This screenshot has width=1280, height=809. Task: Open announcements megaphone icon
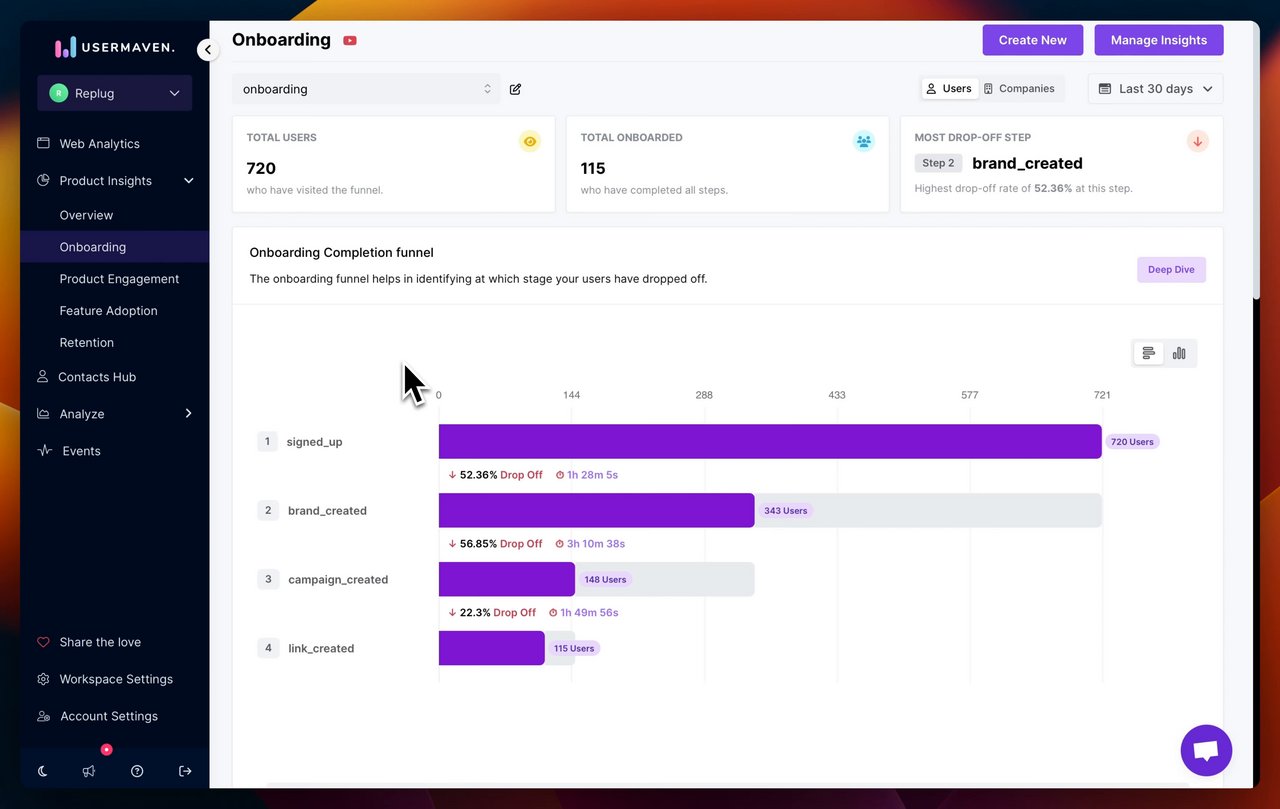[89, 771]
